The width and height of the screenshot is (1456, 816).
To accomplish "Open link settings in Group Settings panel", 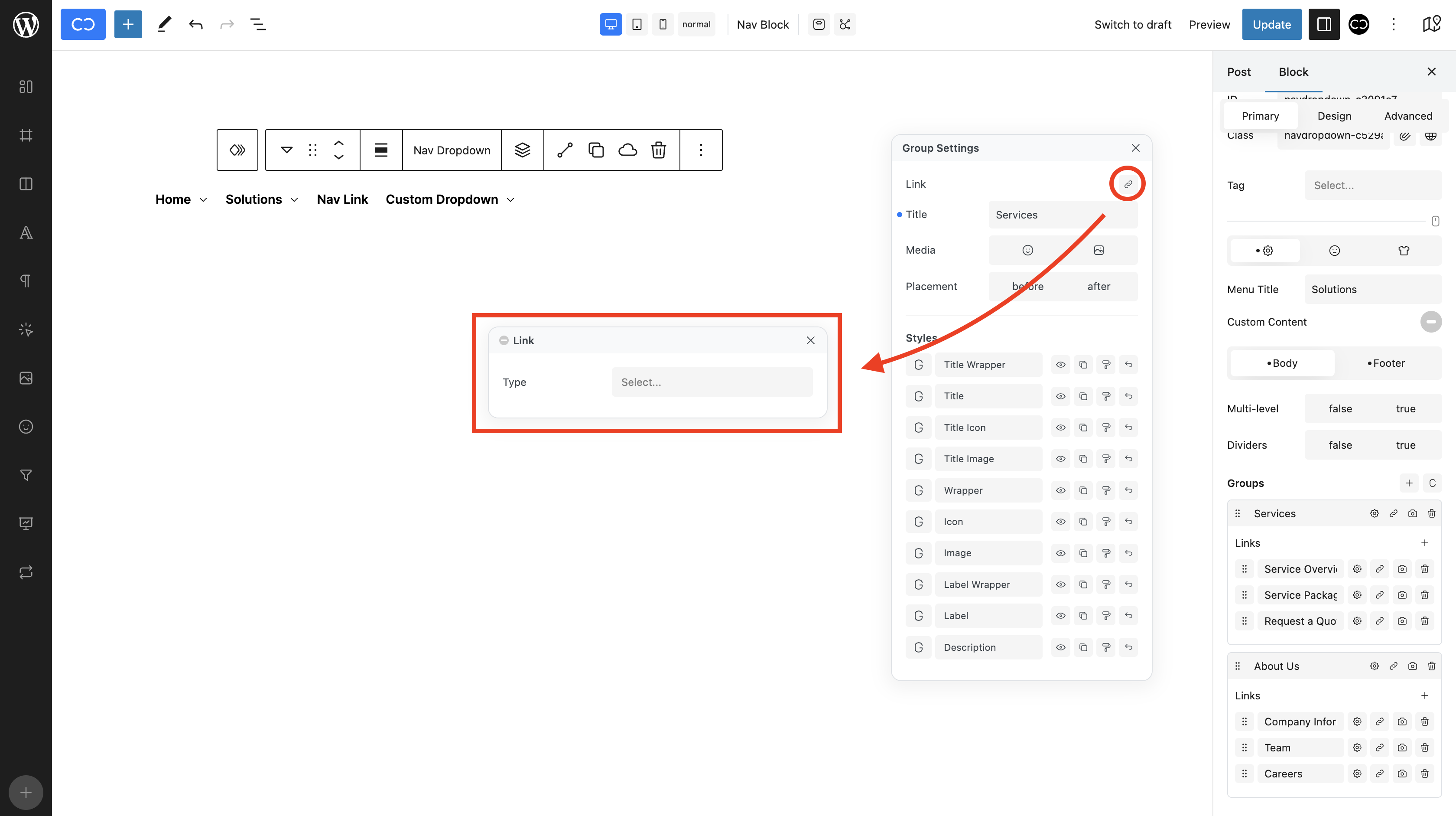I will (x=1128, y=184).
